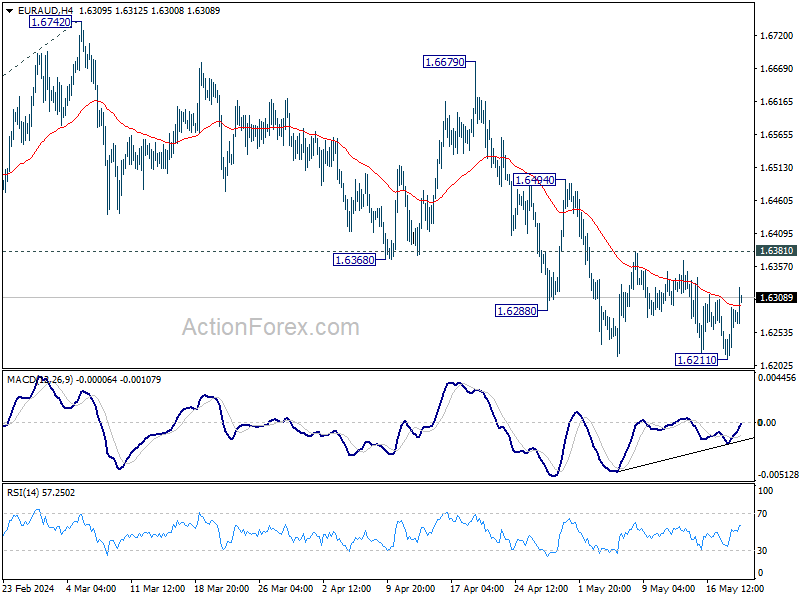Select the MACD rising trendline

(x=686, y=454)
